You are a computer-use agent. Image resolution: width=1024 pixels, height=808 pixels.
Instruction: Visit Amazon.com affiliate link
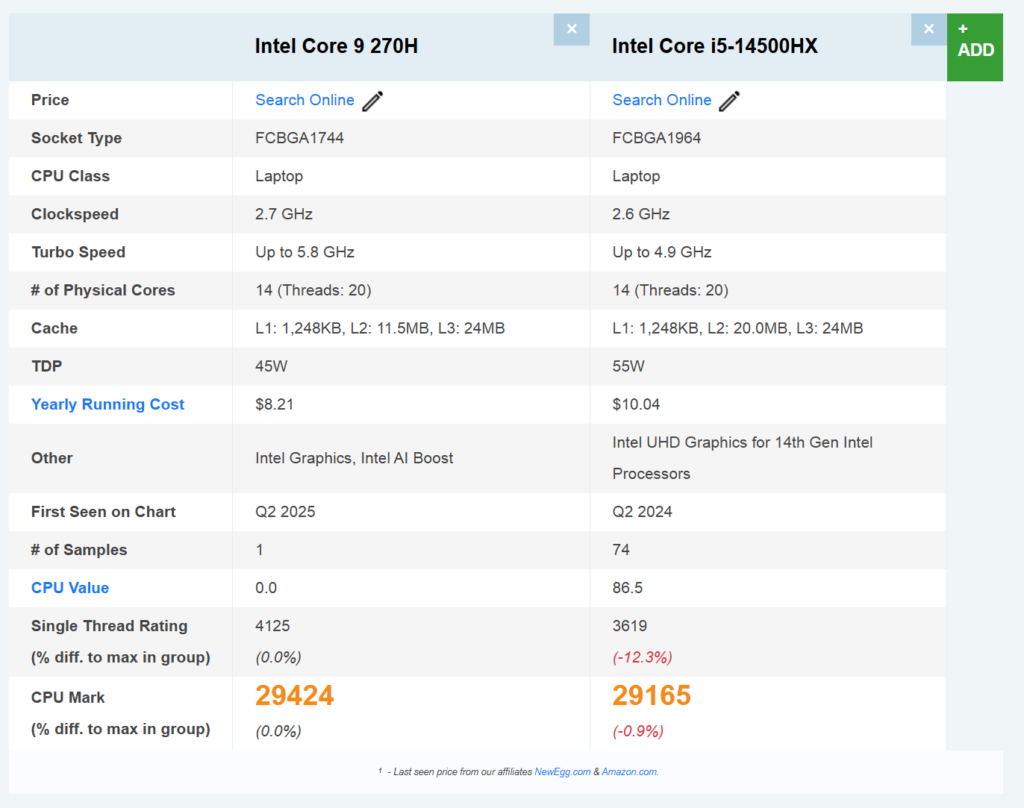(630, 772)
